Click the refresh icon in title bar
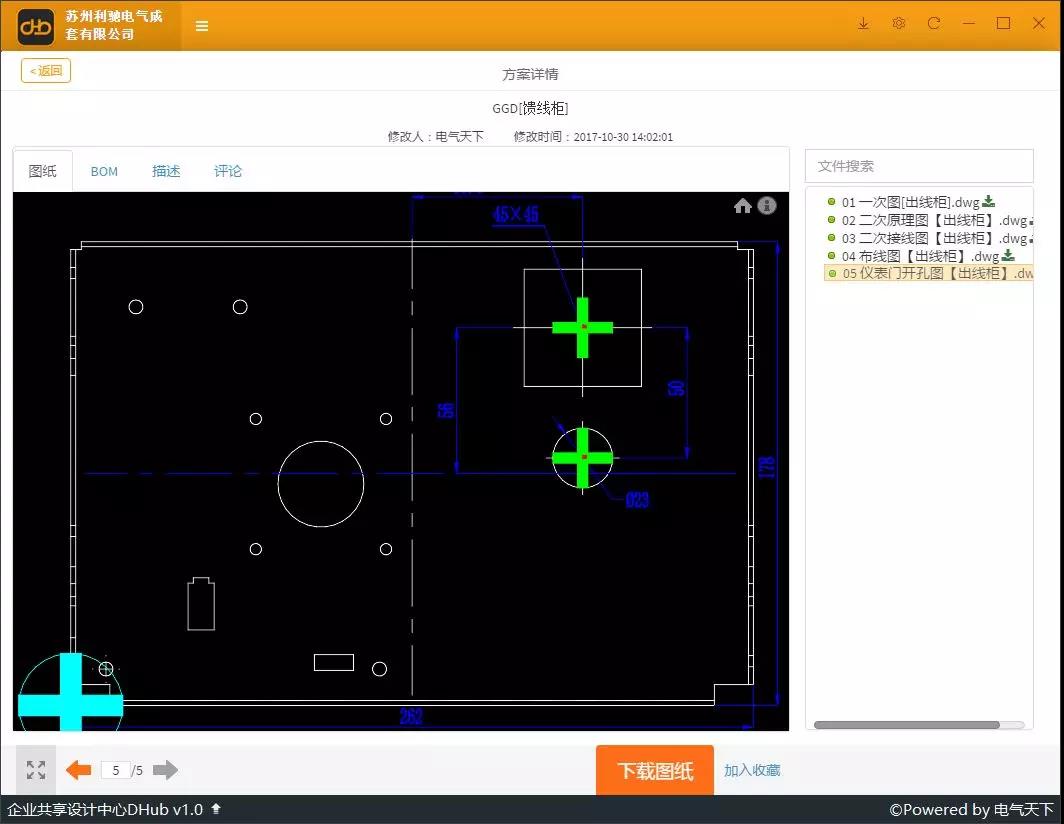 coord(934,24)
